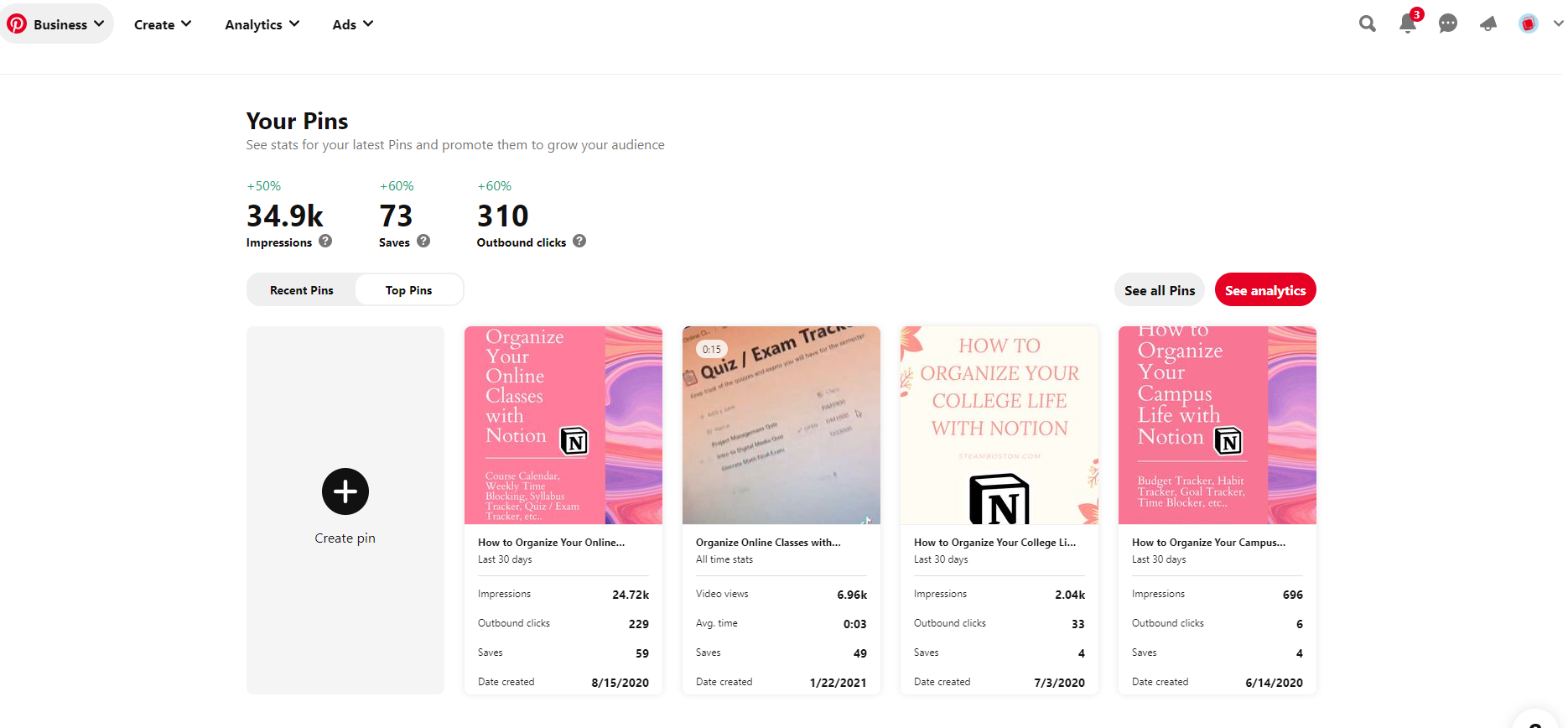The height and width of the screenshot is (728, 1568).
Task: Open the Quiz / Exam Tracker video pin
Action: (x=781, y=425)
